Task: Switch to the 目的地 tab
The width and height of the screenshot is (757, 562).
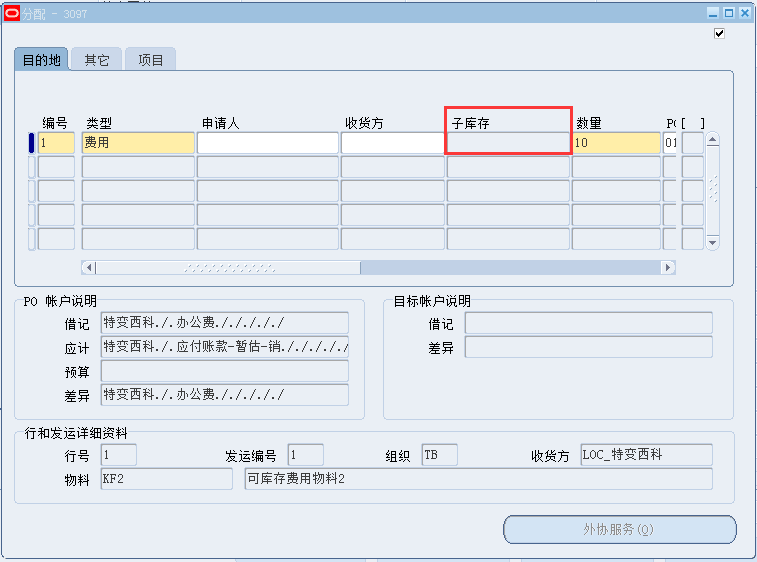Action: (x=42, y=59)
